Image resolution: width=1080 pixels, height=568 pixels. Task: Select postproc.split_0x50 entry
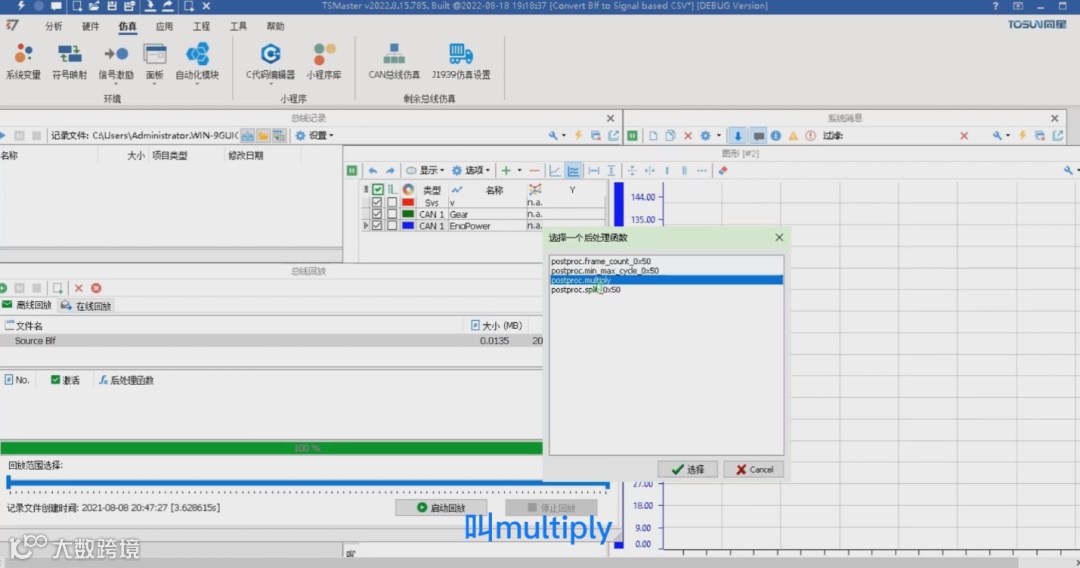[x=667, y=290]
